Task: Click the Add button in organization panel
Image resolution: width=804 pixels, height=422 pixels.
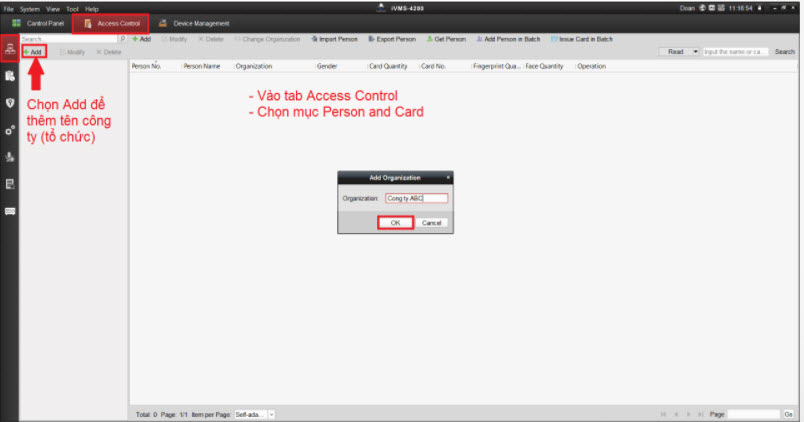Action: click(33, 51)
